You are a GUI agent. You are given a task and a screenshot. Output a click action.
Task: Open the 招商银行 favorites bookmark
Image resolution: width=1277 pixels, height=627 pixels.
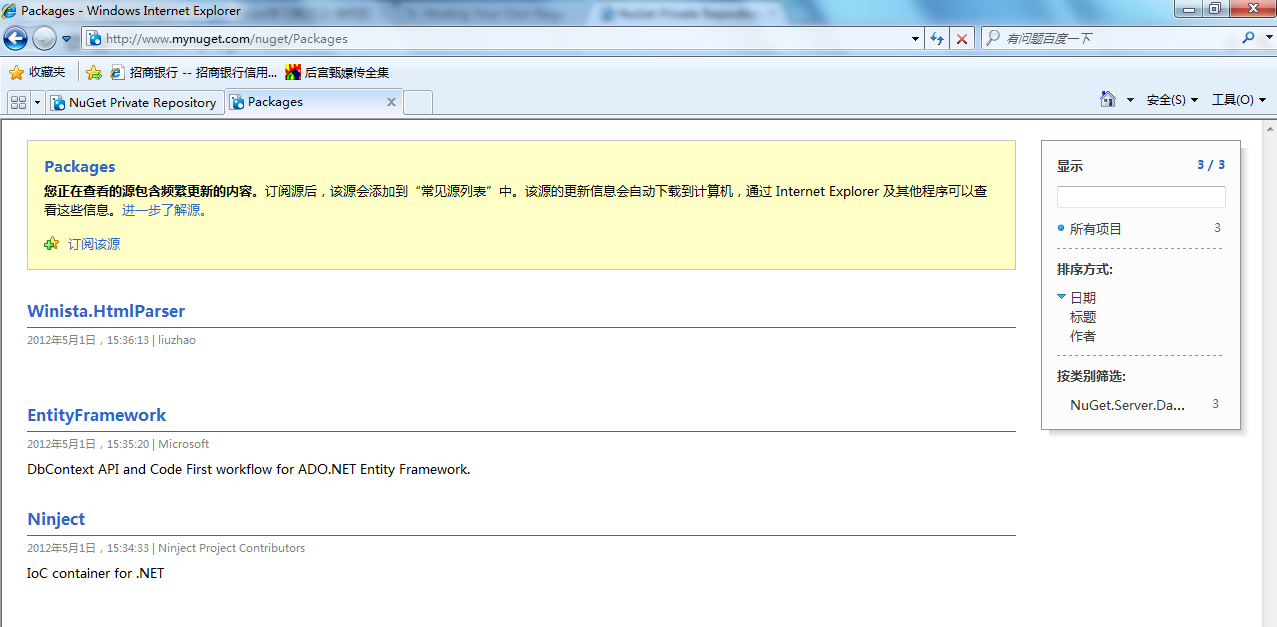click(194, 72)
